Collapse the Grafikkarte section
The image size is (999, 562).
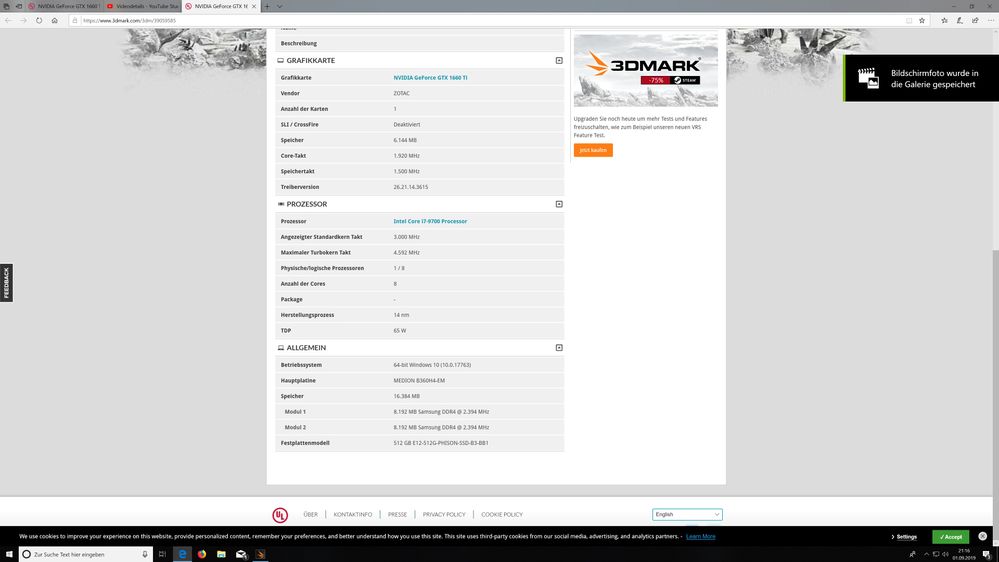[x=559, y=61]
